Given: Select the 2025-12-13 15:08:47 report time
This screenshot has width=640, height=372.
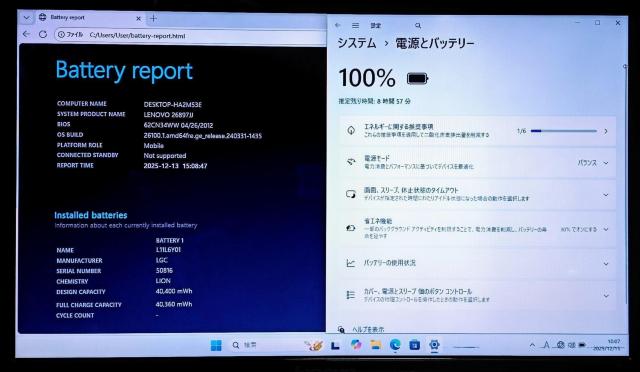Looking at the screenshot, I should point(176,166).
